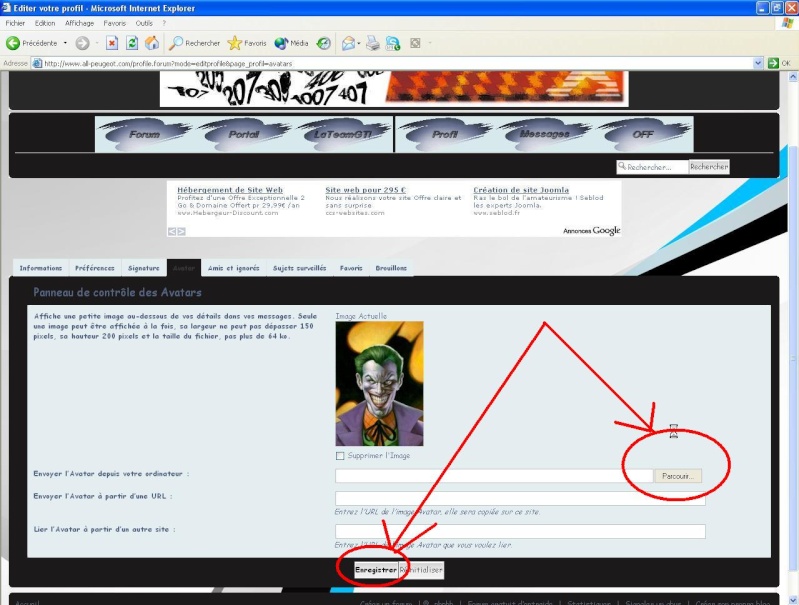The width and height of the screenshot is (799, 605).
Task: Open the Hébergement de Site Web ad link
Action: (x=230, y=190)
